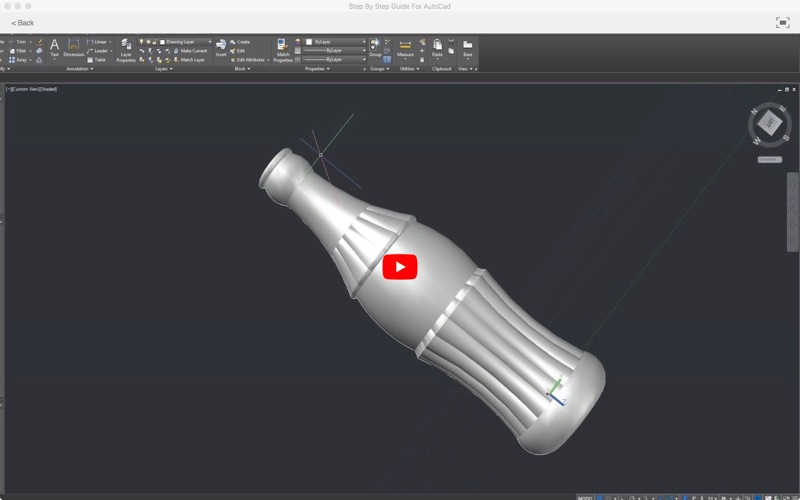Image resolution: width=800 pixels, height=500 pixels.
Task: Click the ViewCube S compass letter
Action: (786, 137)
